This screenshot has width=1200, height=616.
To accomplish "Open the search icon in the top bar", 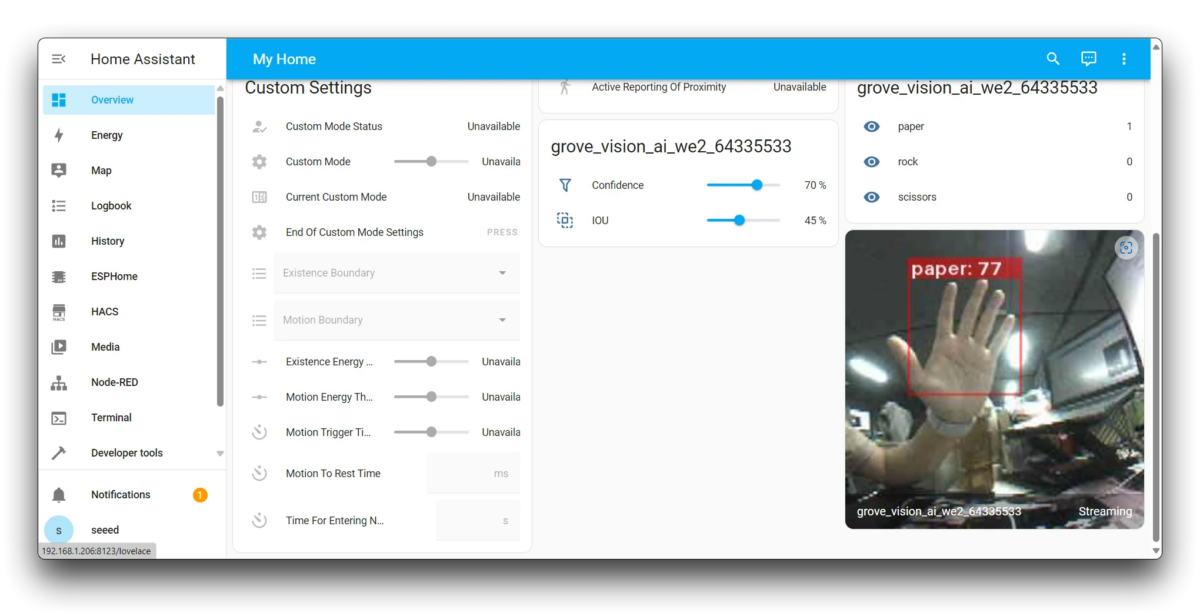I will (x=1052, y=59).
